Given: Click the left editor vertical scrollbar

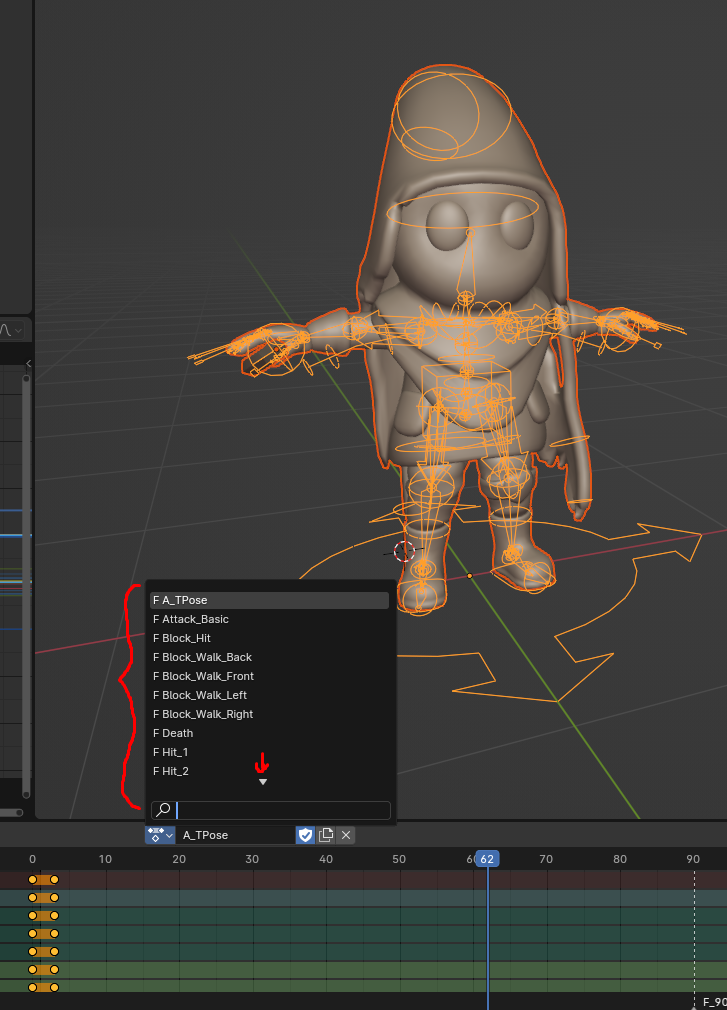Looking at the screenshot, I should coord(26,585).
